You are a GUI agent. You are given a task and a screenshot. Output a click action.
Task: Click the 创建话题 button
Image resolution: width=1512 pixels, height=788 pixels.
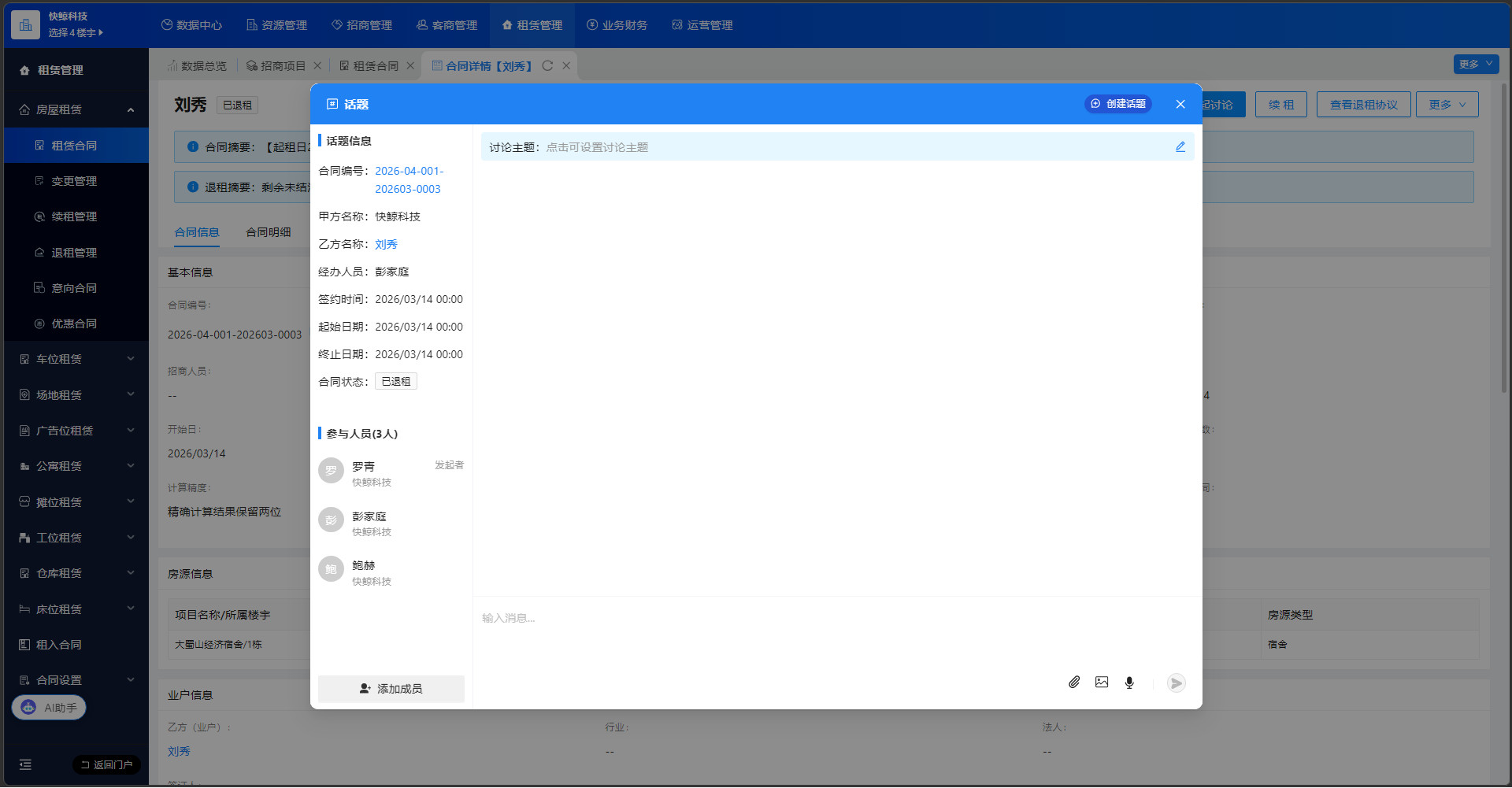click(x=1117, y=104)
